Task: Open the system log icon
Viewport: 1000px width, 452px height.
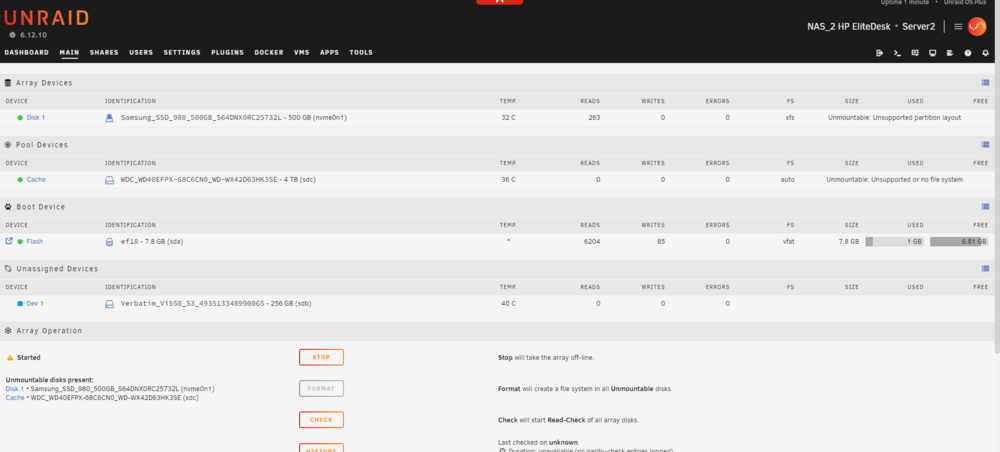Action: (x=950, y=53)
